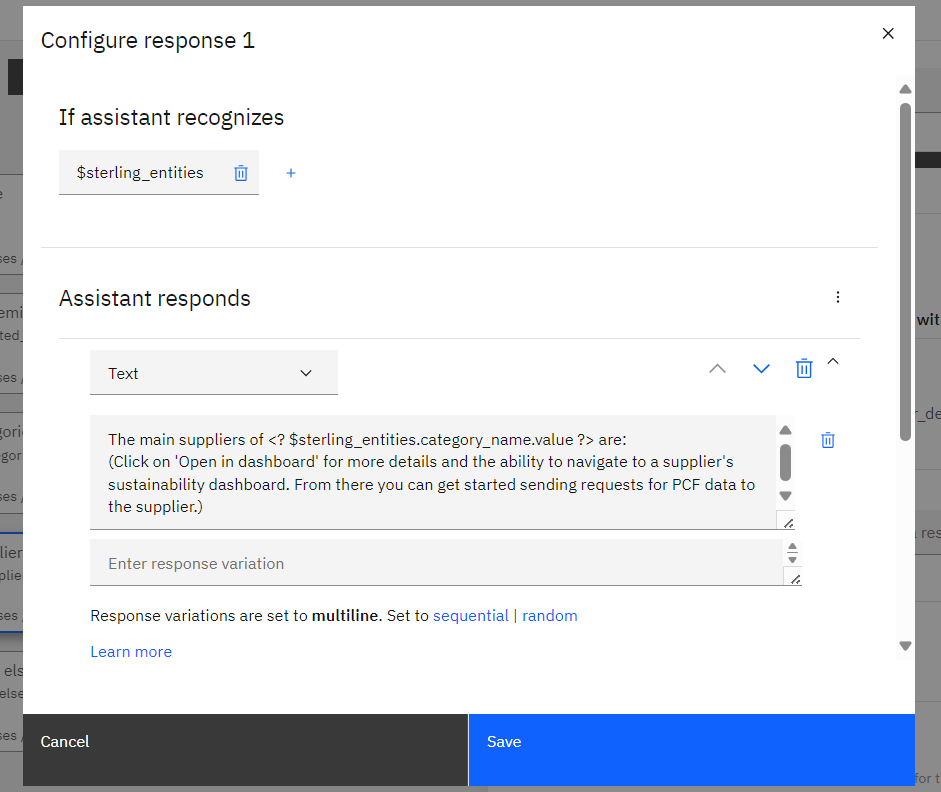Close the Configure response 1 dialog
The image size is (941, 792).
click(x=888, y=34)
